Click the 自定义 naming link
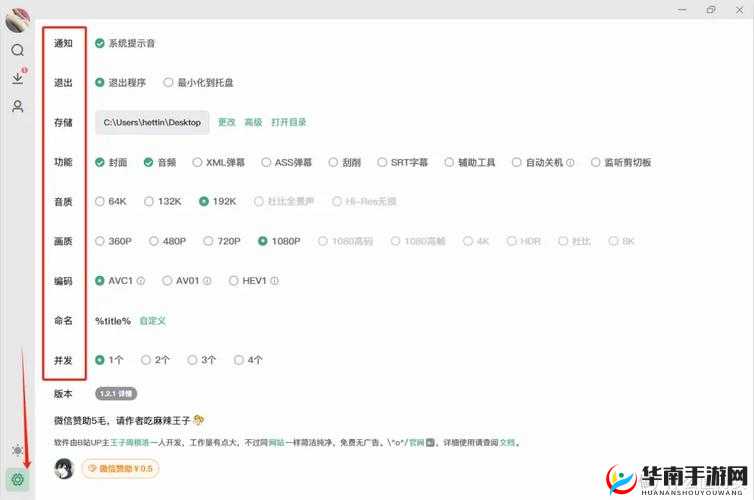The image size is (754, 500). click(x=153, y=321)
